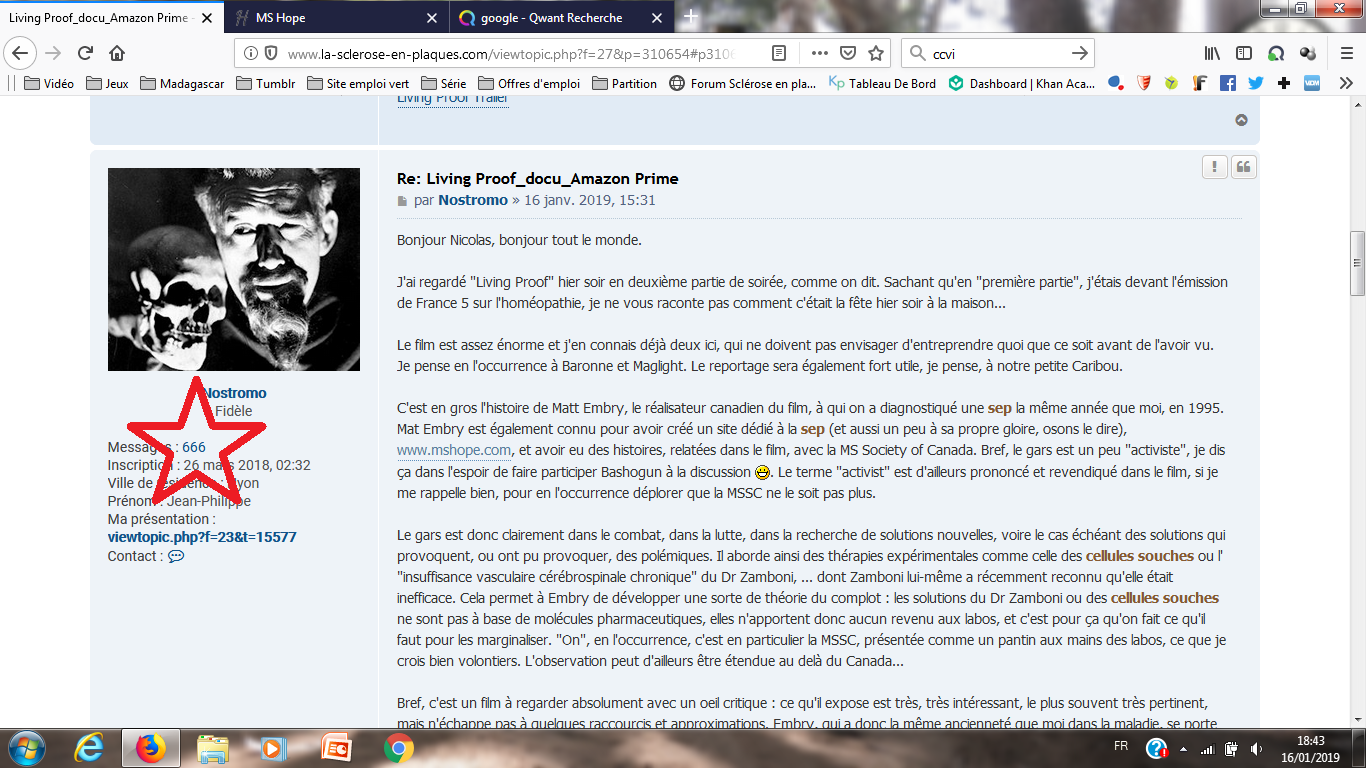Screen dimensions: 1366x768
Task: Click the forward navigation arrow
Action: 53,53
